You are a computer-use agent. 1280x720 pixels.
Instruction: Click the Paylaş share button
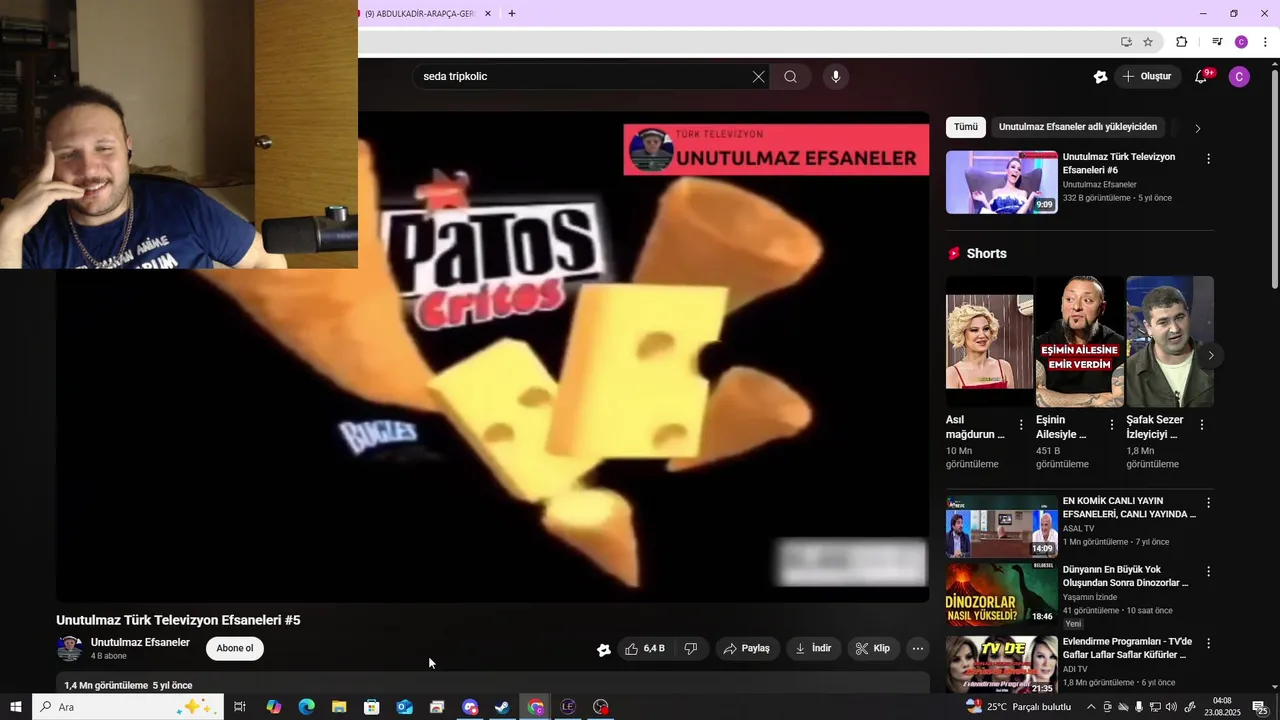tap(746, 649)
